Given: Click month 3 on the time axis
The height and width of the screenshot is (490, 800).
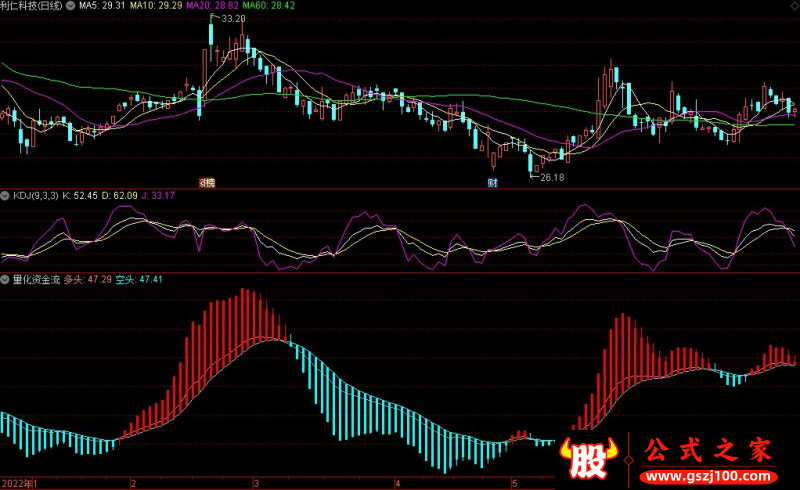Looking at the screenshot, I should click(x=256, y=483).
